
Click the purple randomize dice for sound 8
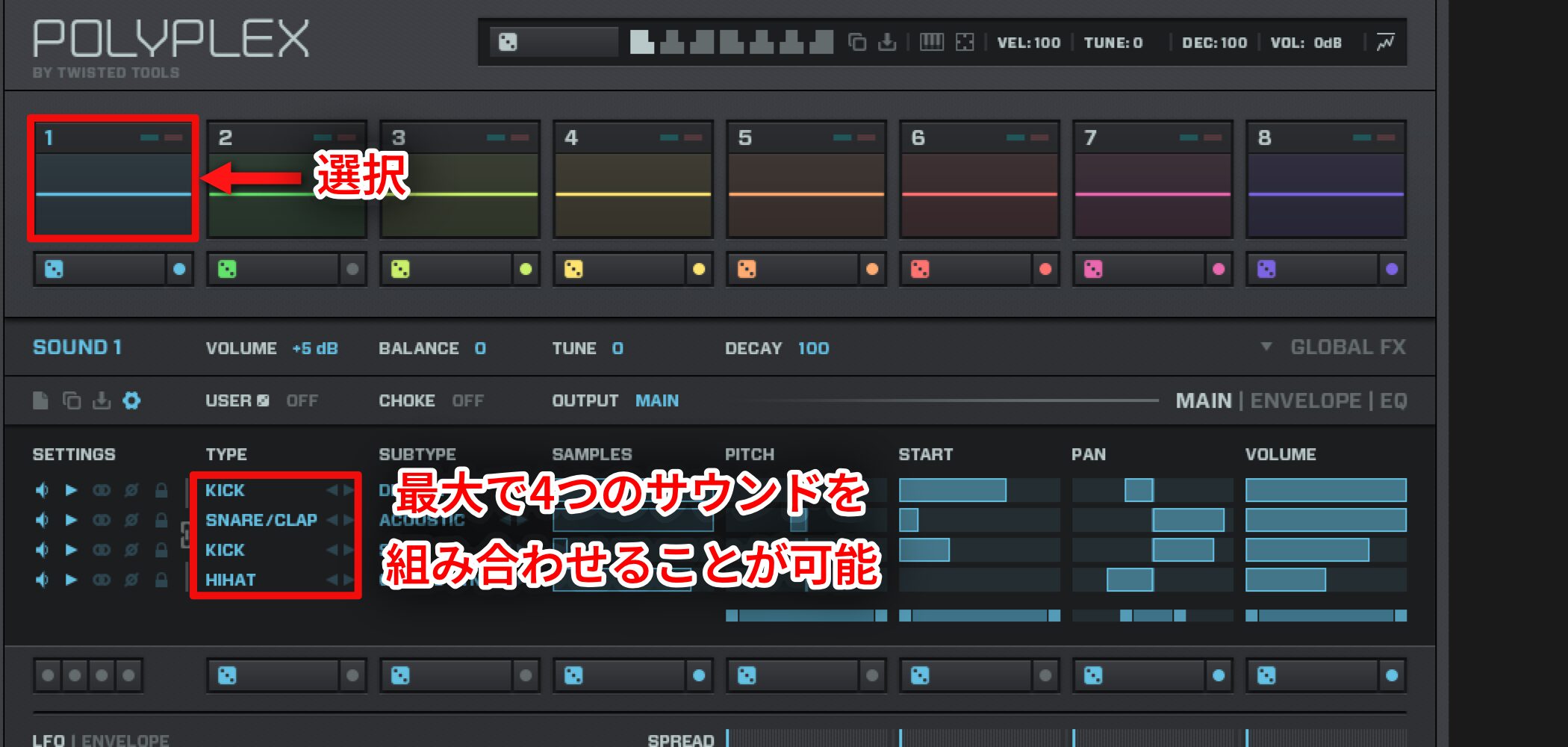1266,269
